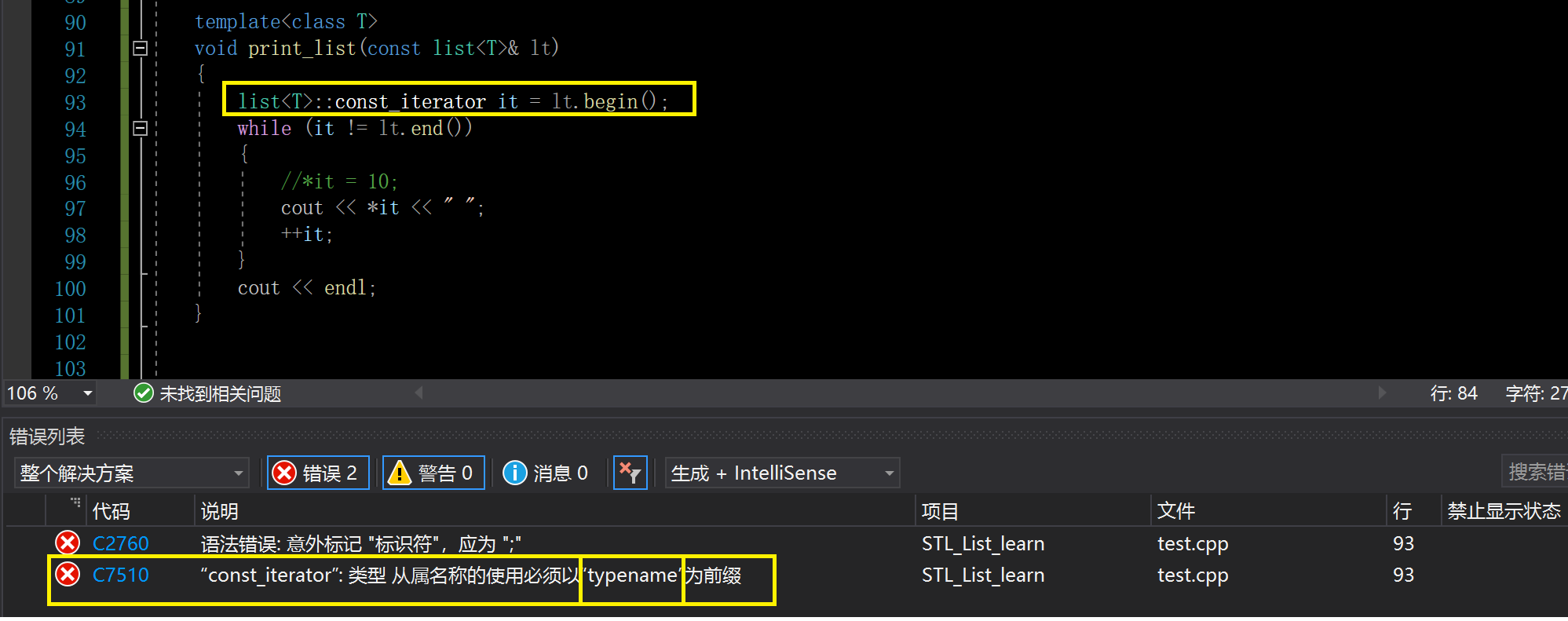1568x621 pixels.
Task: Click the clear-filter funnel icon
Action: point(630,473)
